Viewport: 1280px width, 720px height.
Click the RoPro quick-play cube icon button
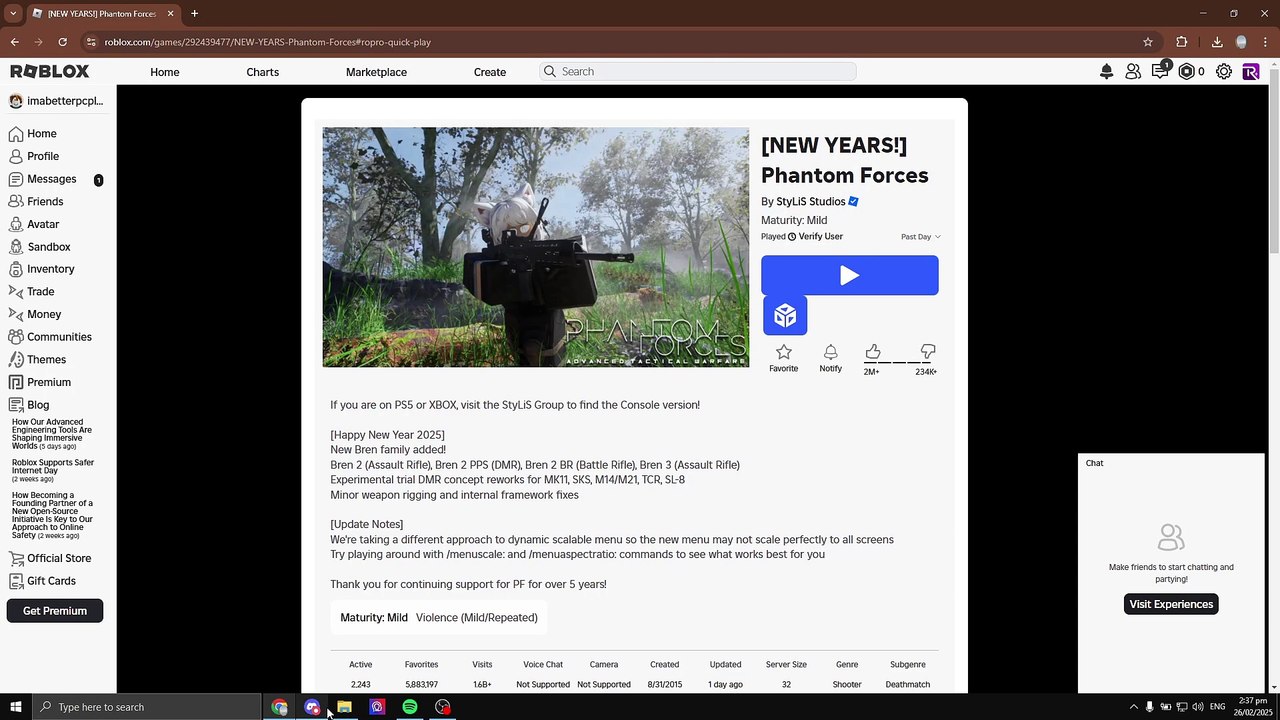coord(785,316)
